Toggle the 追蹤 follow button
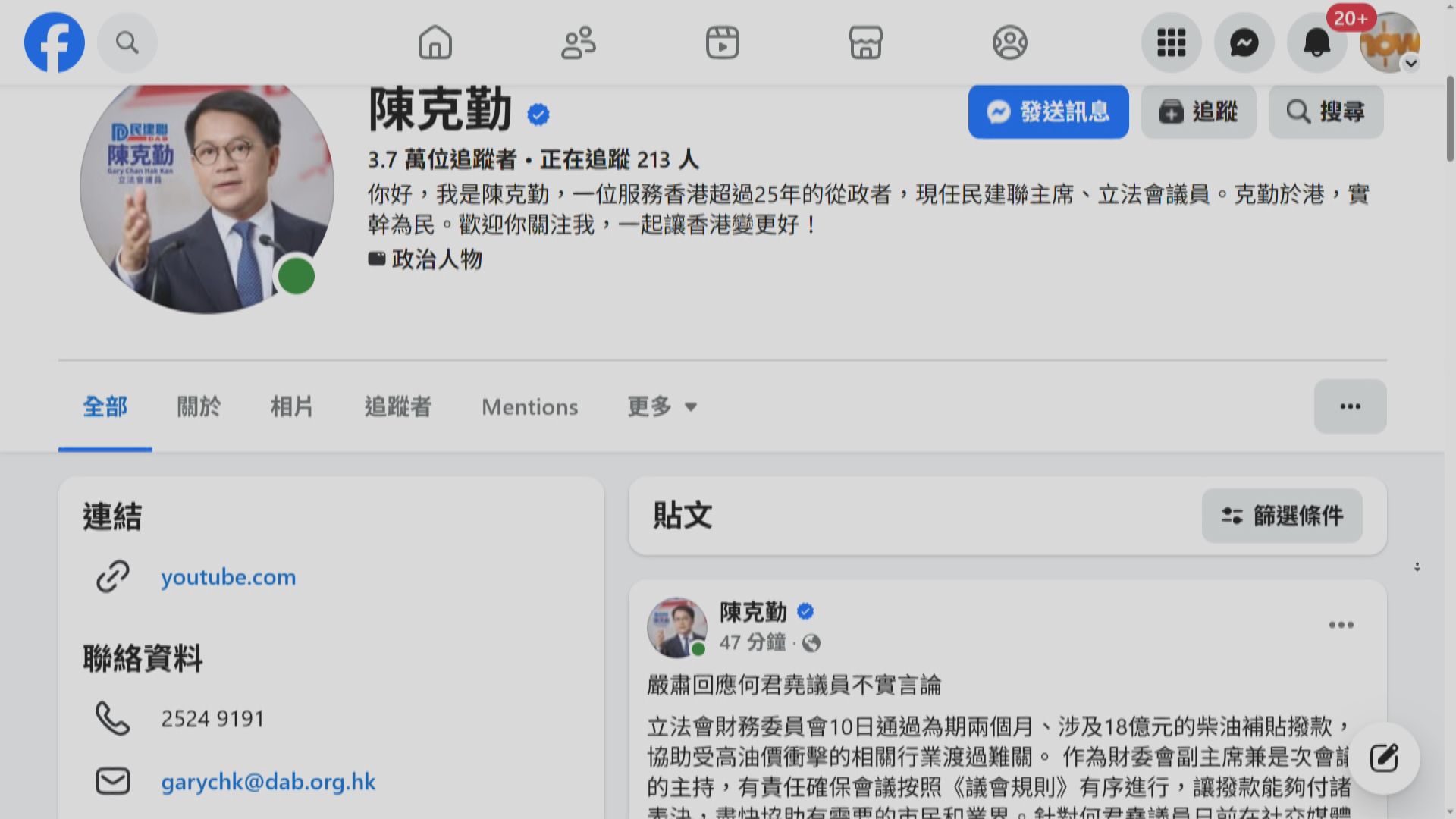 [1198, 112]
